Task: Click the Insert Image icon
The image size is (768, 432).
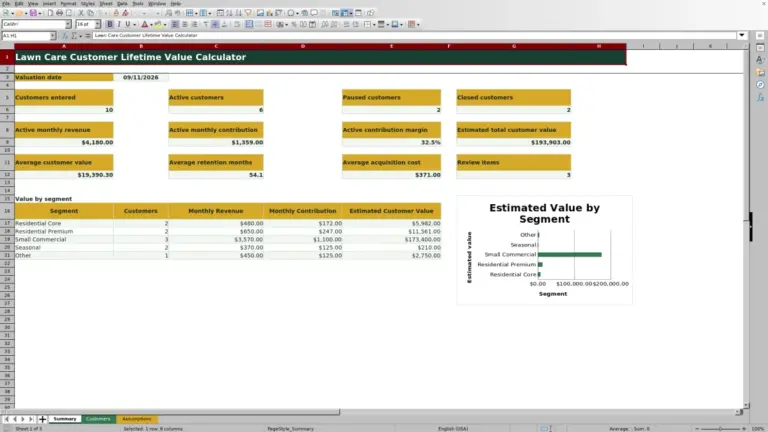Action: (x=260, y=13)
